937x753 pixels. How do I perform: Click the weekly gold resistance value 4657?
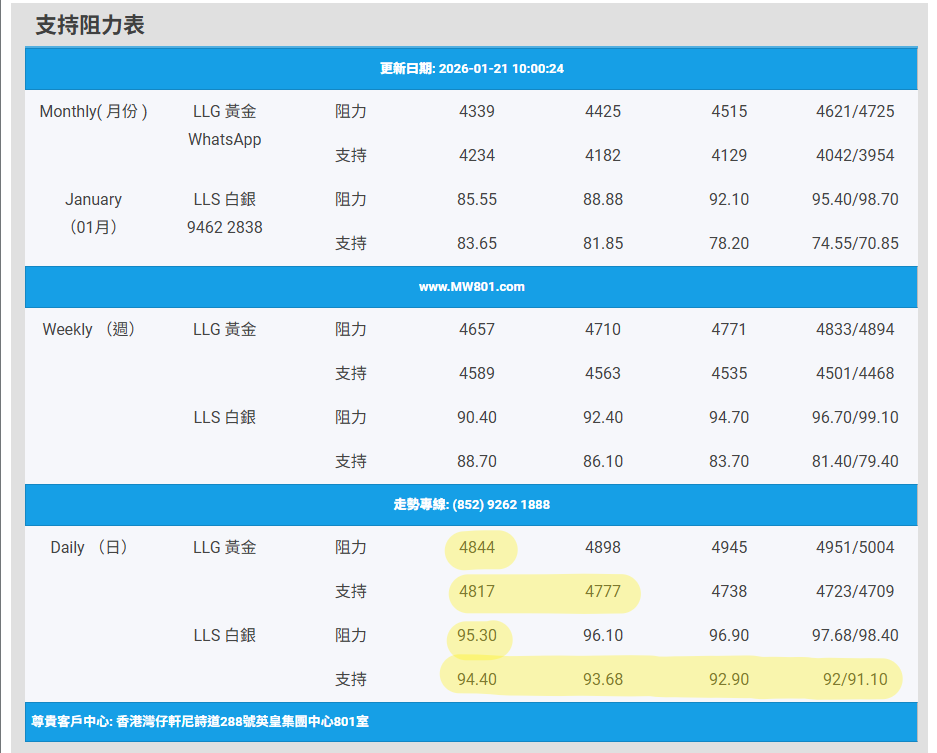tap(477, 330)
